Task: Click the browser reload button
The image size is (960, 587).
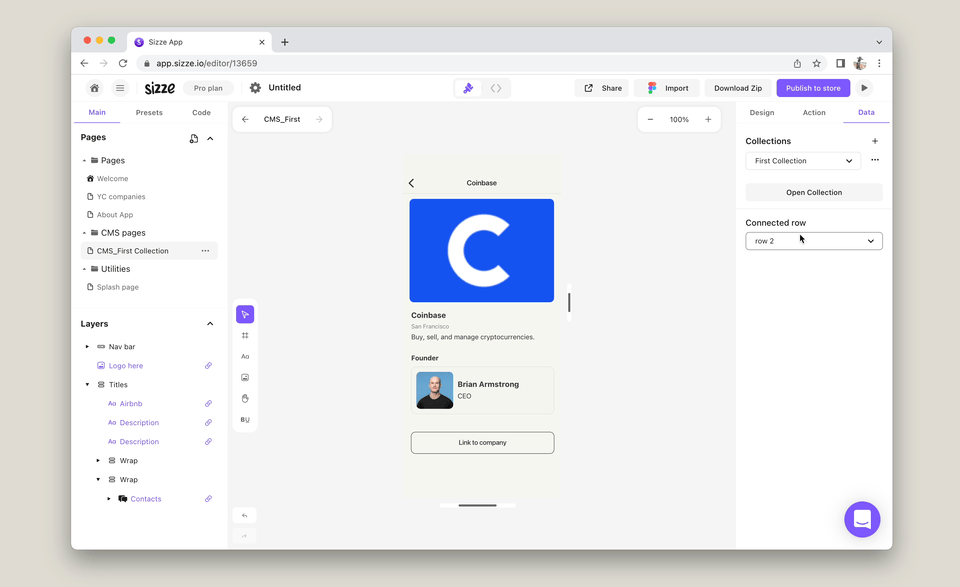Action: pos(123,63)
